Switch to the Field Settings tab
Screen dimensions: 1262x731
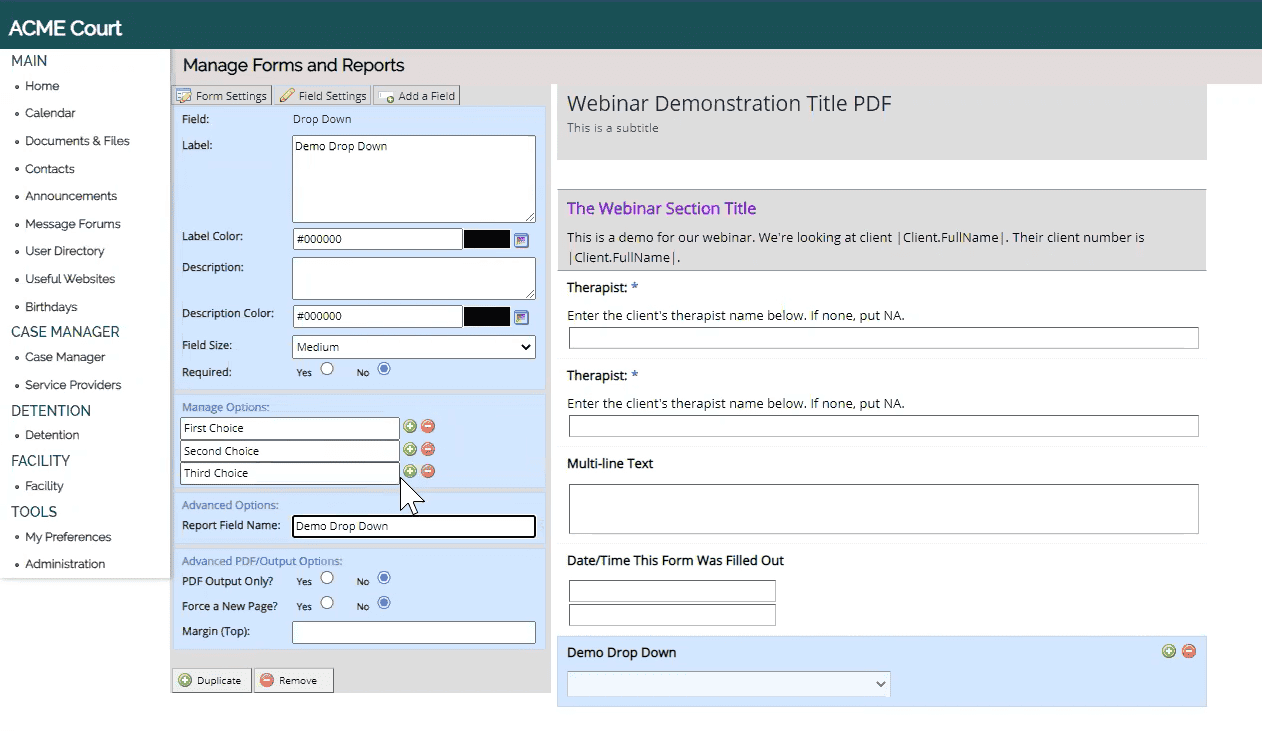tap(323, 96)
